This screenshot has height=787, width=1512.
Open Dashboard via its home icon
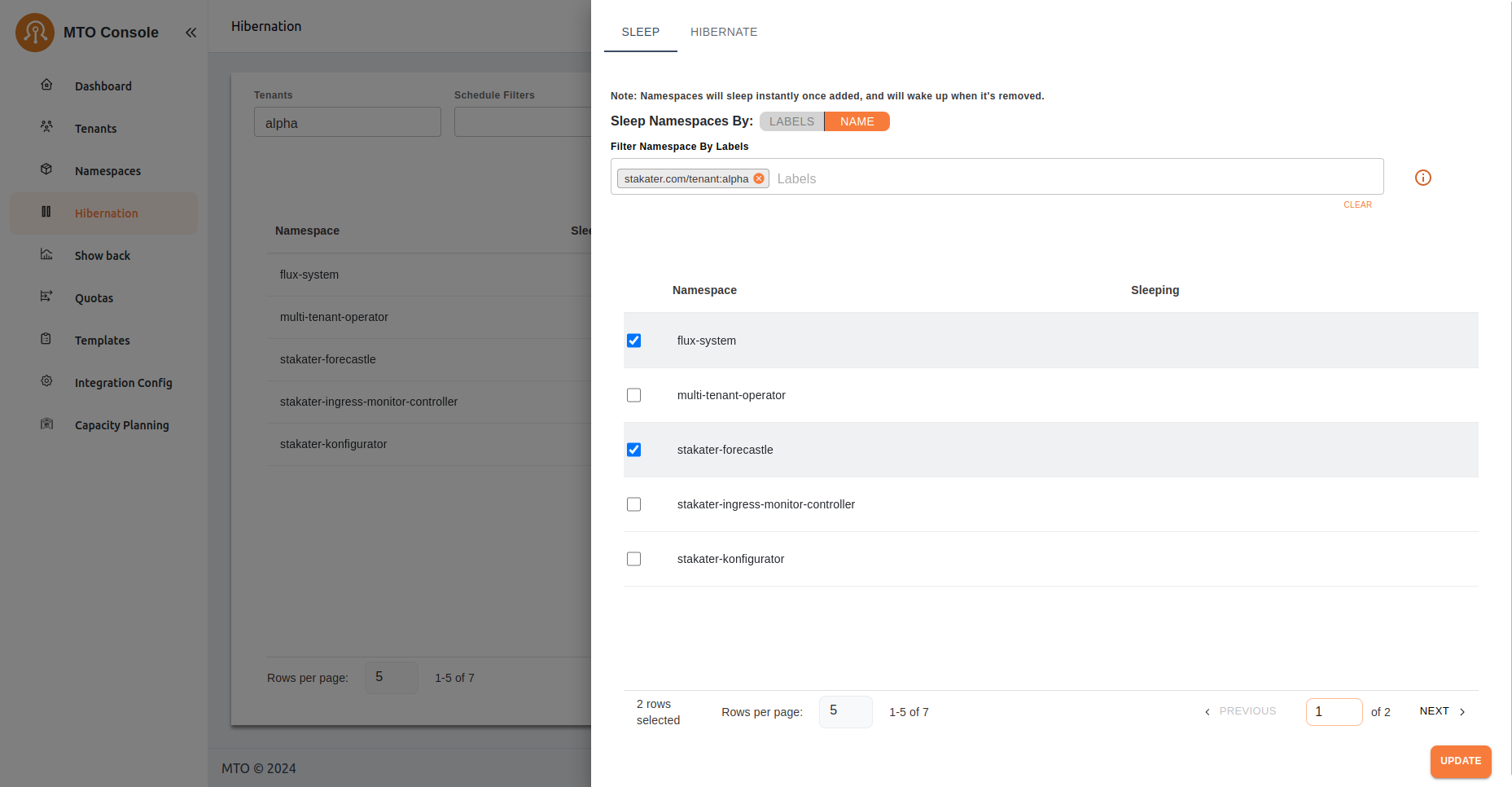pos(46,85)
